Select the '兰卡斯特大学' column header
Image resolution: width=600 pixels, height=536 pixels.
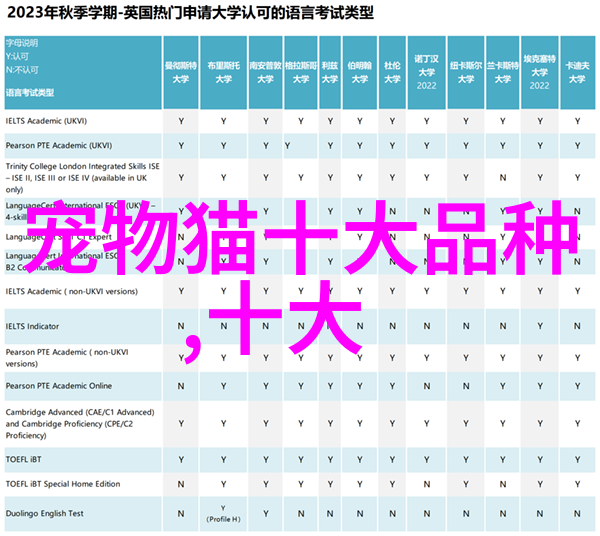click(503, 72)
